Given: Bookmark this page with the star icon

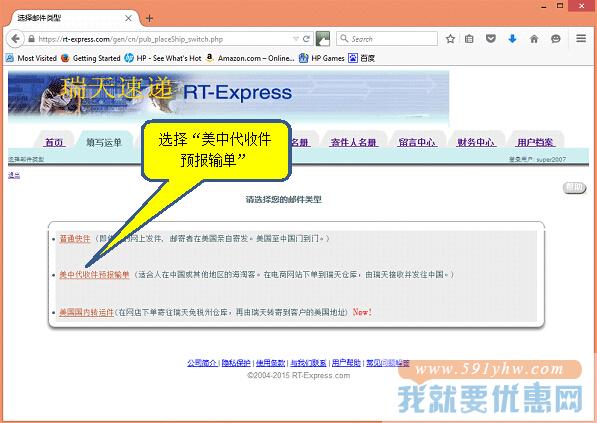Looking at the screenshot, I should point(450,39).
